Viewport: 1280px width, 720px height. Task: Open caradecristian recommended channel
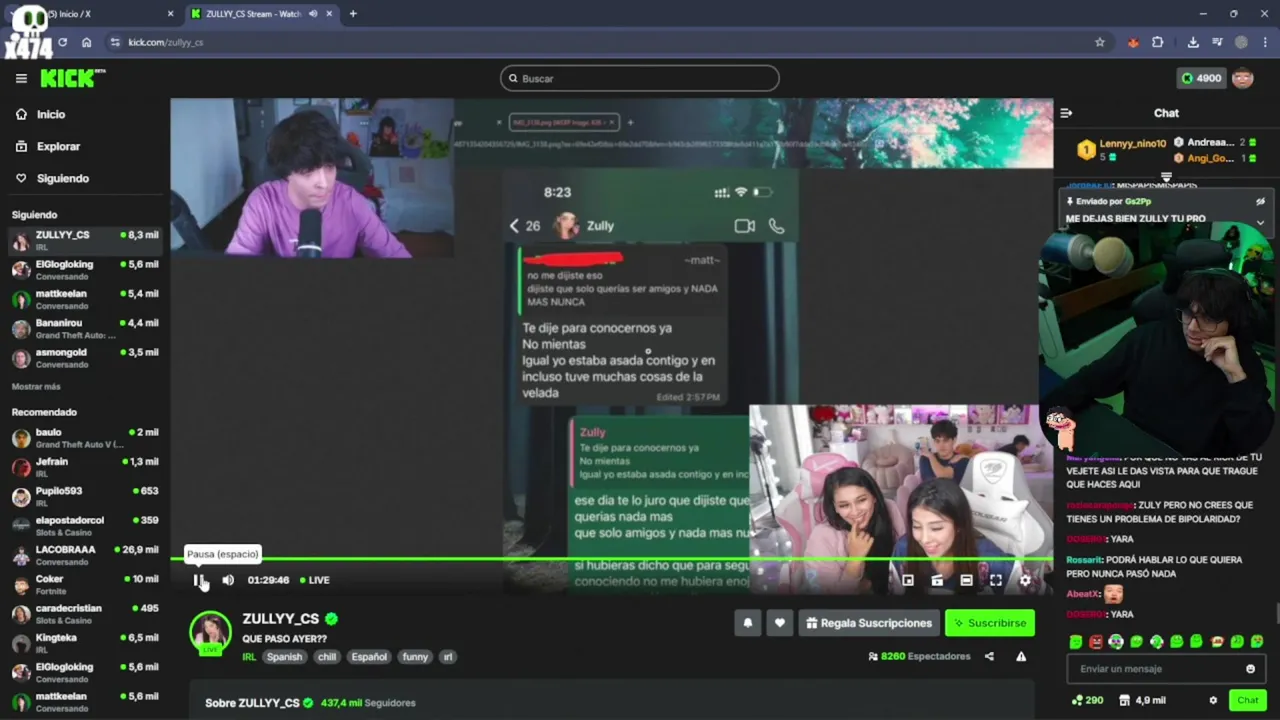85,613
